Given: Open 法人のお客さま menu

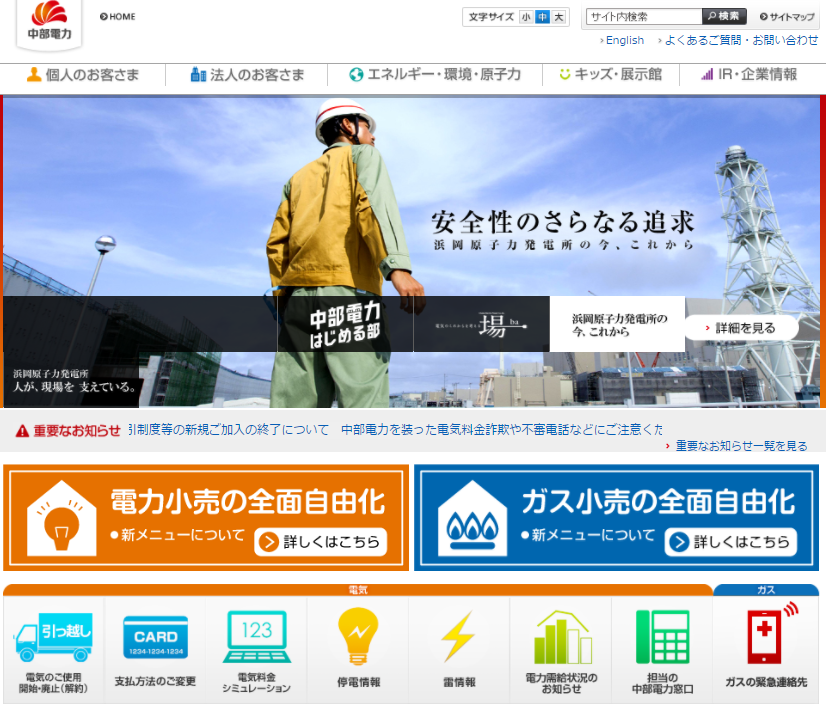Looking at the screenshot, I should coord(247,75).
